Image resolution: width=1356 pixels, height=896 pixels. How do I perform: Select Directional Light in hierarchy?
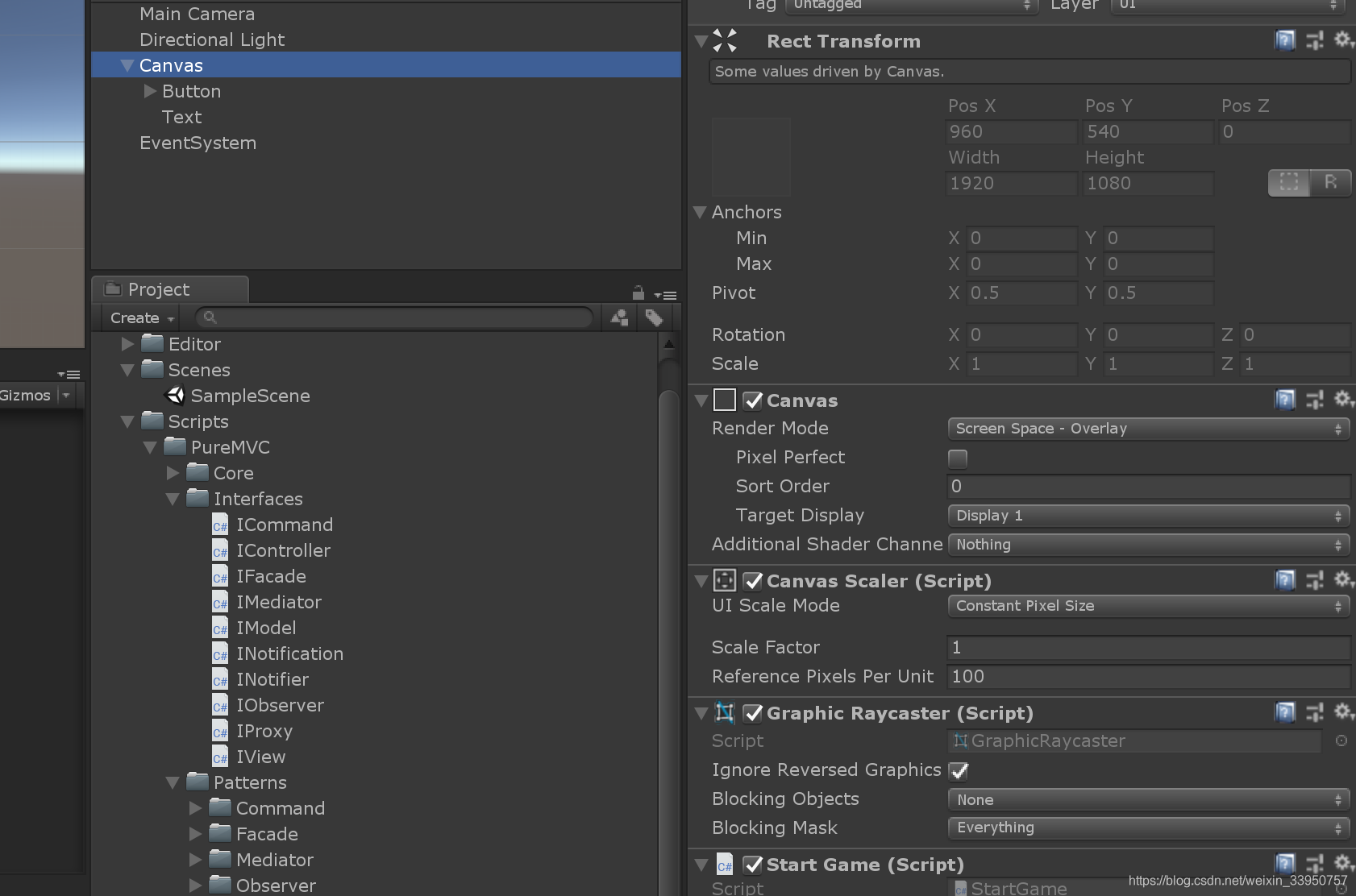click(x=212, y=39)
